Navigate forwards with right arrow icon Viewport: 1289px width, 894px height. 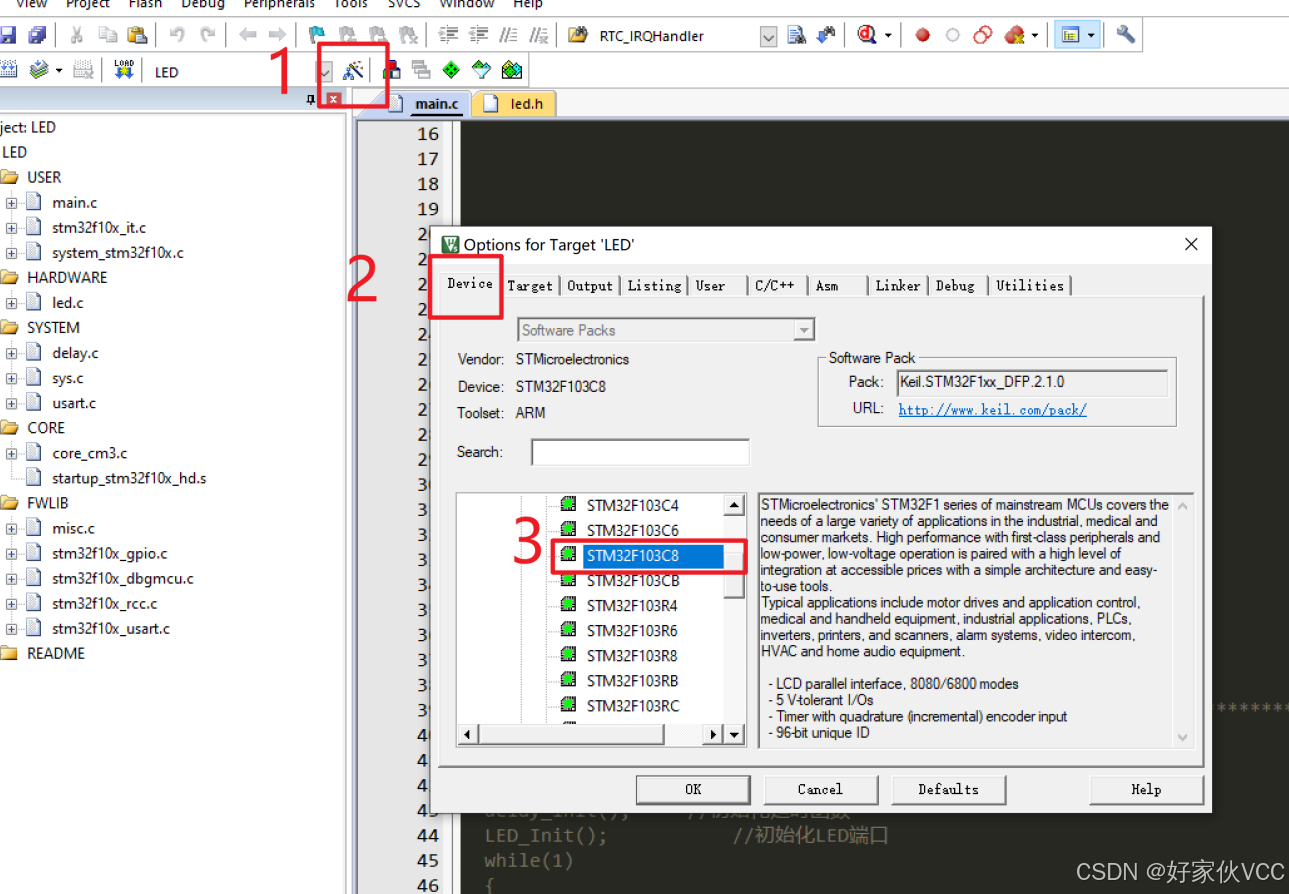(278, 35)
